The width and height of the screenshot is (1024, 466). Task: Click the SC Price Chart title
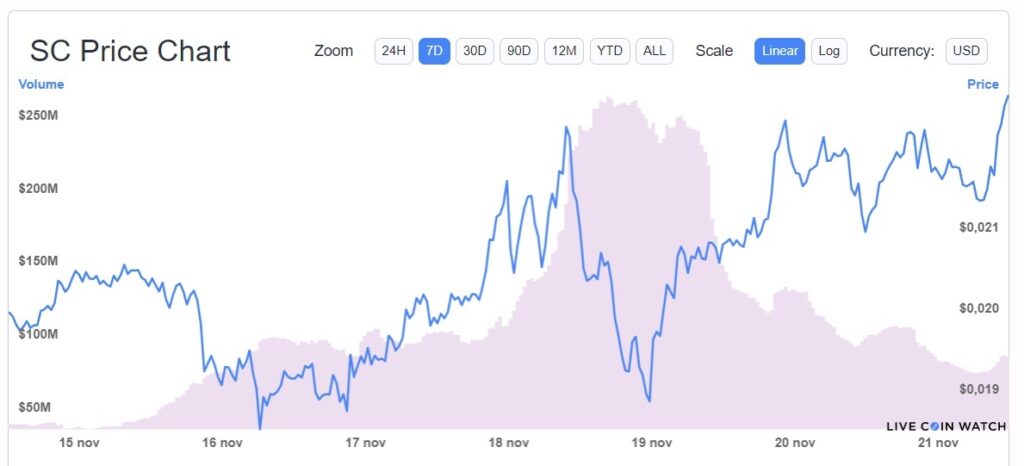[130, 51]
